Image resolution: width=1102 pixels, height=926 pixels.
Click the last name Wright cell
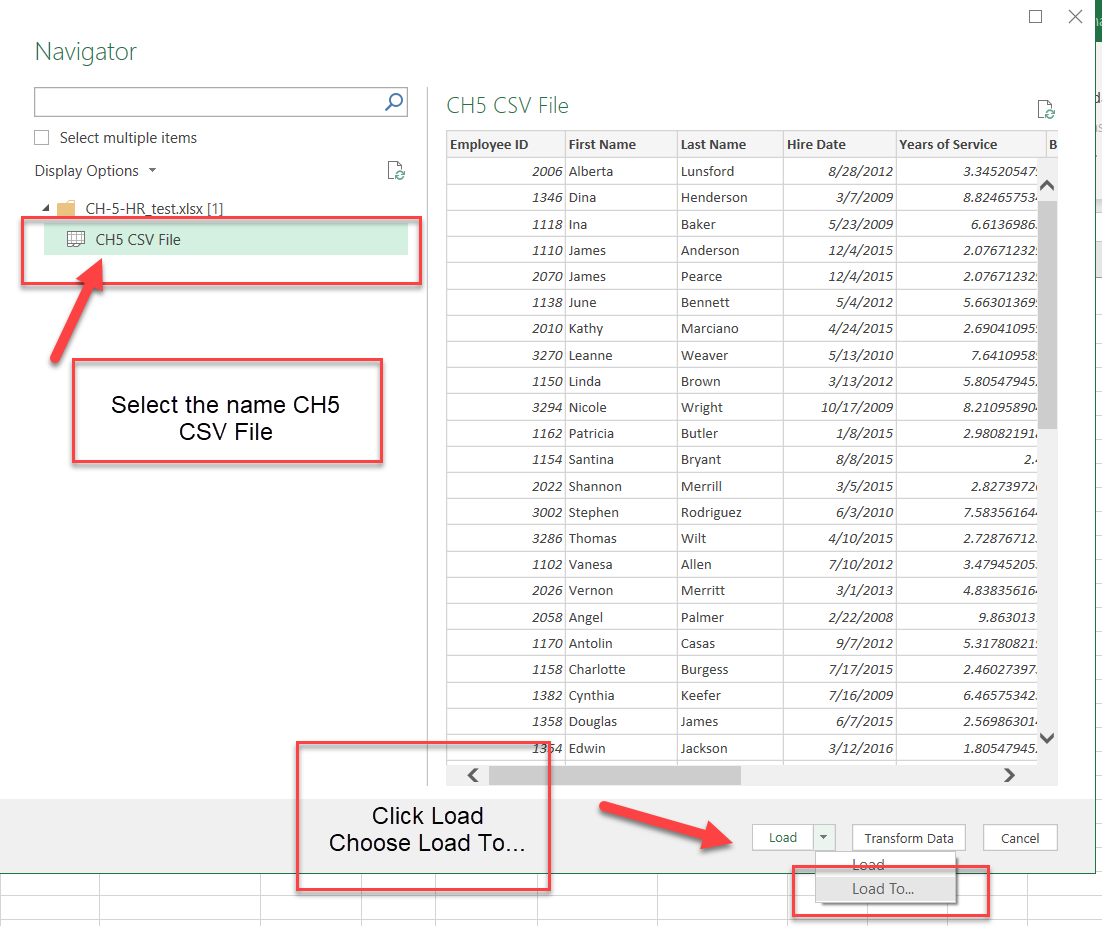point(730,407)
